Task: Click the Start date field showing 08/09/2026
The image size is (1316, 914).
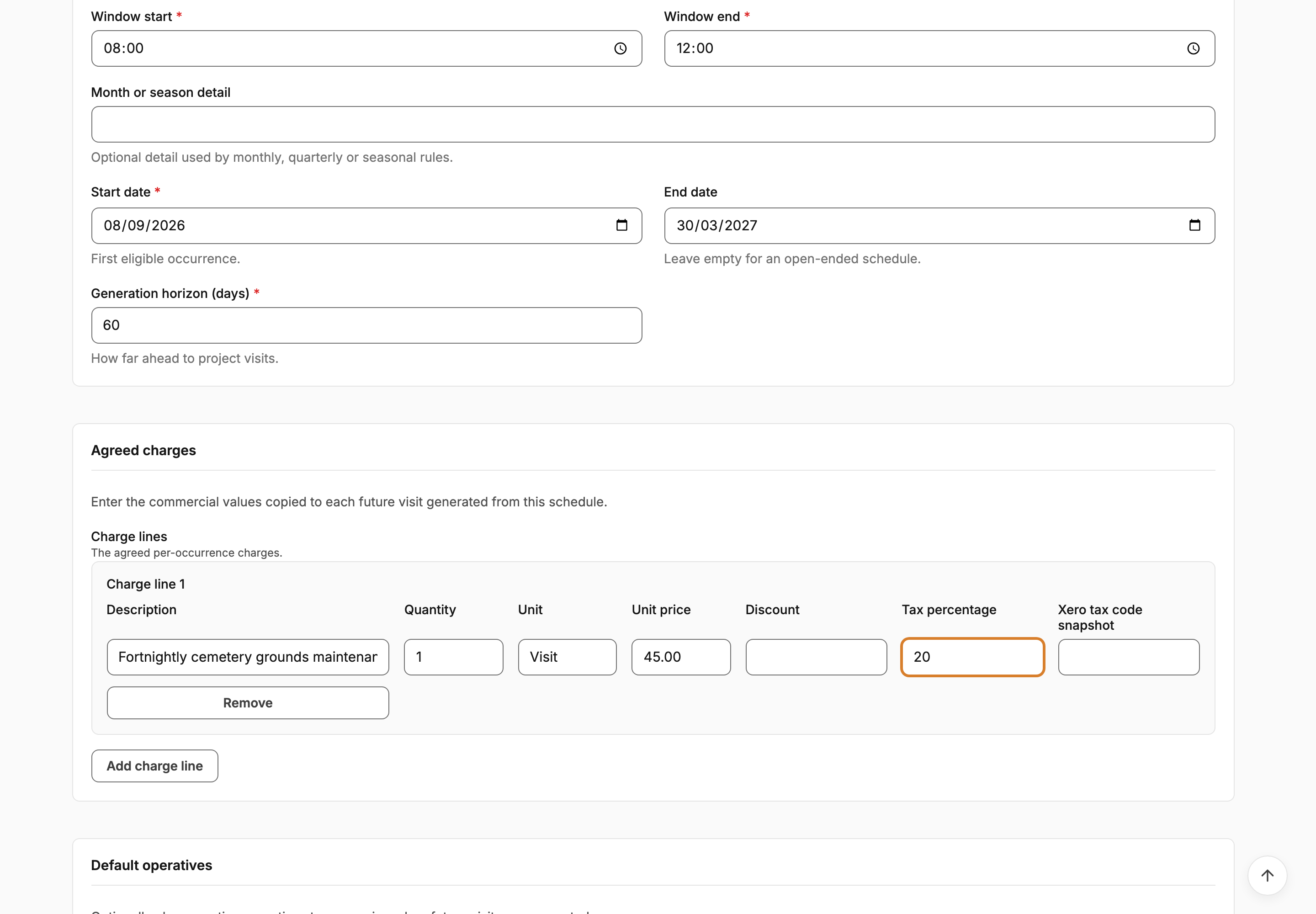Action: point(366,226)
